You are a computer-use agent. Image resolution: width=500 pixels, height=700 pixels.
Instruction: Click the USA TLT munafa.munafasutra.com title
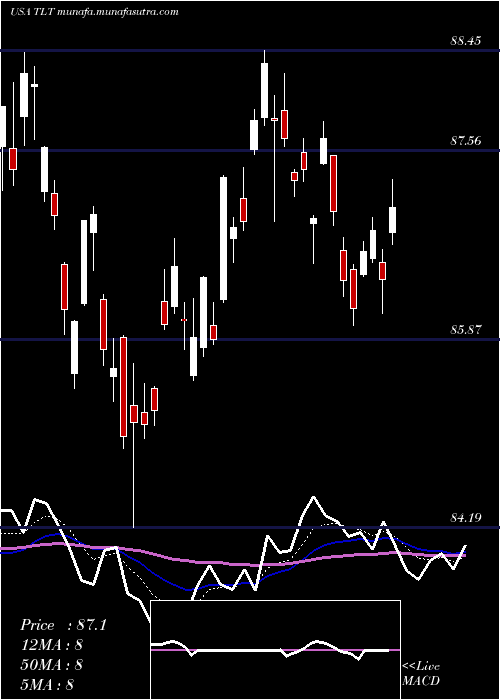pos(94,12)
